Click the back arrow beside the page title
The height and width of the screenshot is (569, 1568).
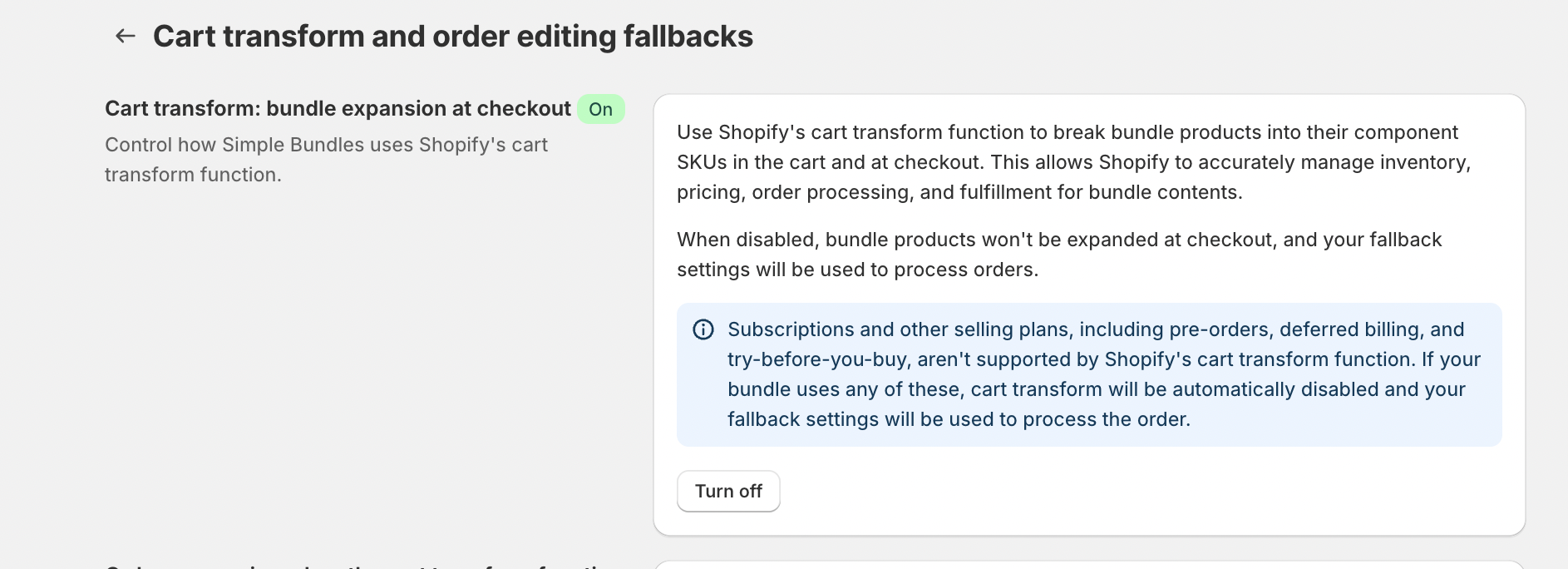click(125, 36)
